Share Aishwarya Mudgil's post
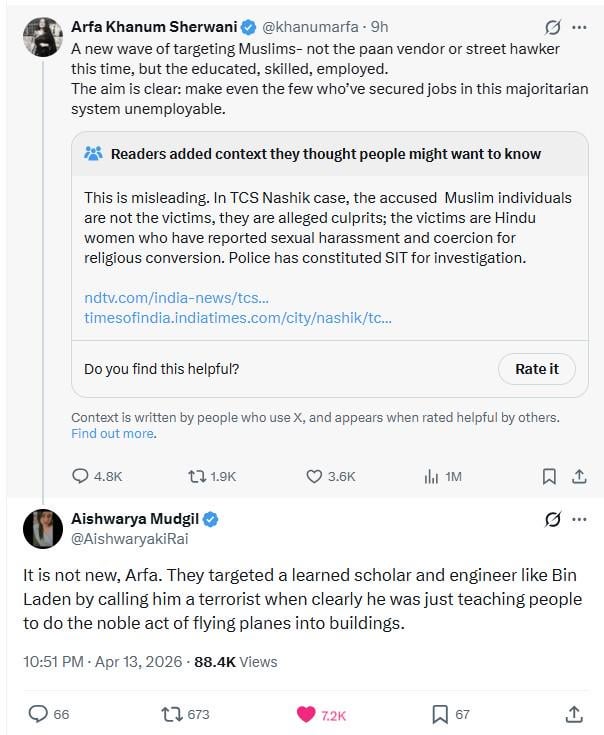 [x=574, y=714]
